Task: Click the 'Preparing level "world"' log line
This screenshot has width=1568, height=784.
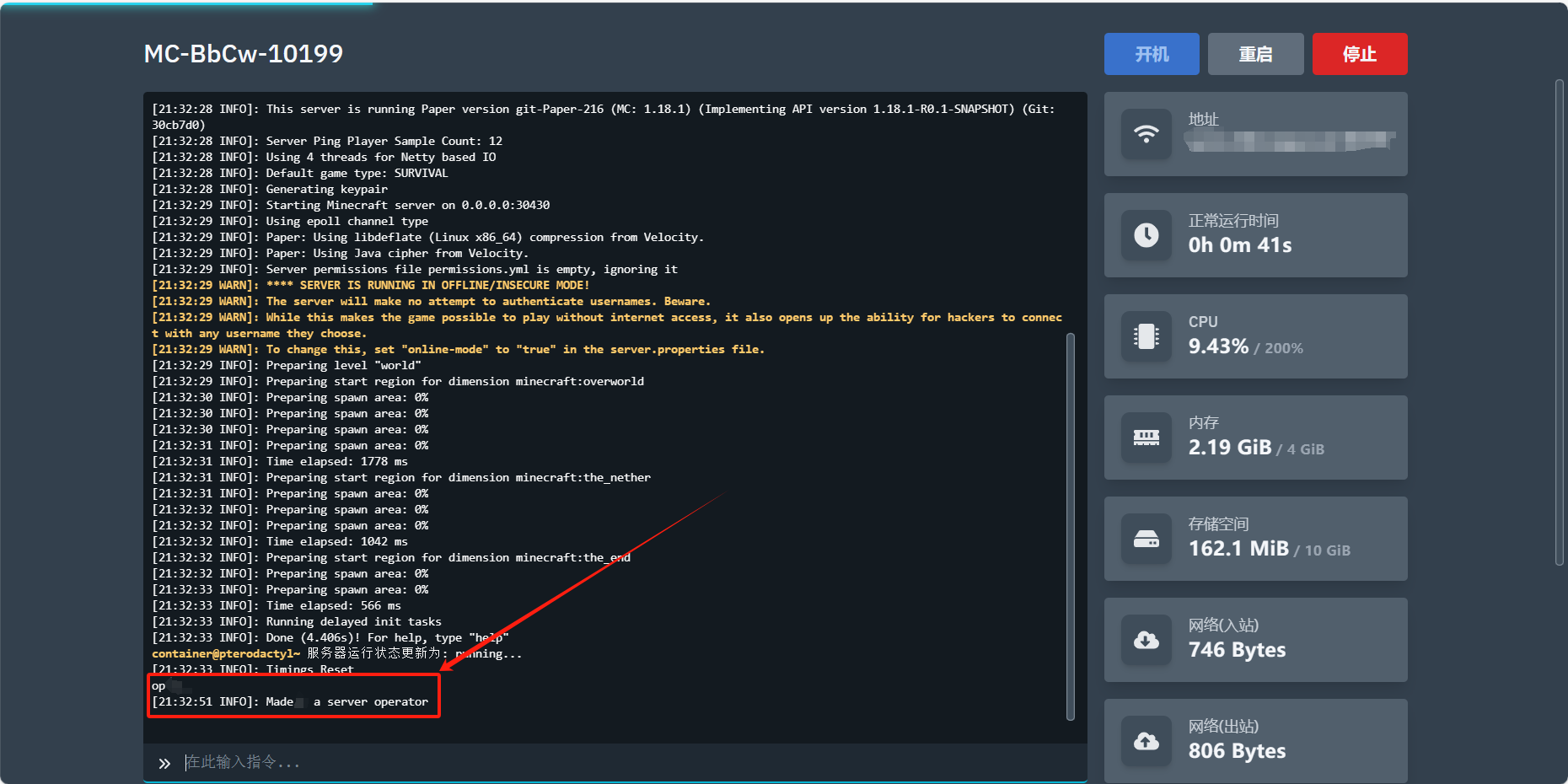Action: coord(287,365)
